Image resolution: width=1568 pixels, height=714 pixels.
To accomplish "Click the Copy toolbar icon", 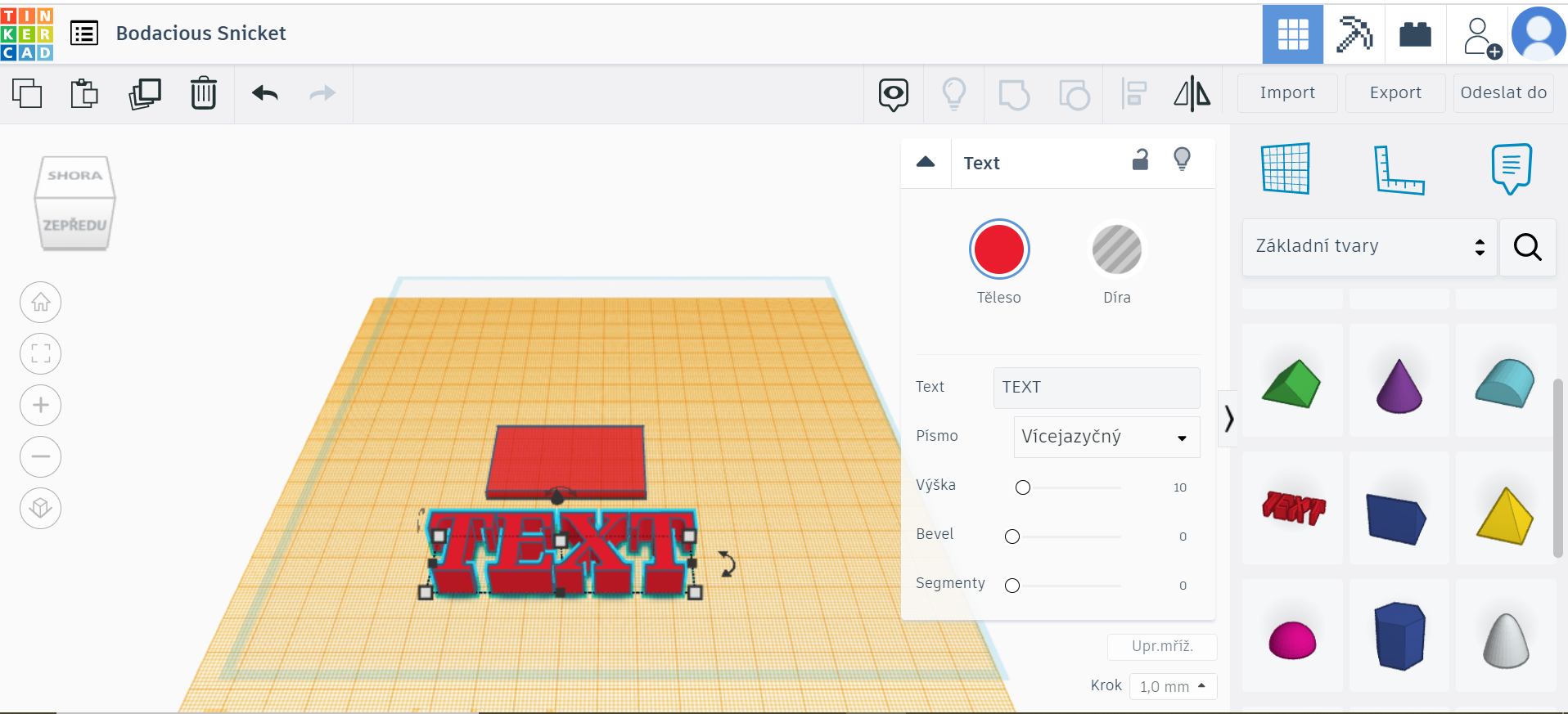I will click(27, 93).
